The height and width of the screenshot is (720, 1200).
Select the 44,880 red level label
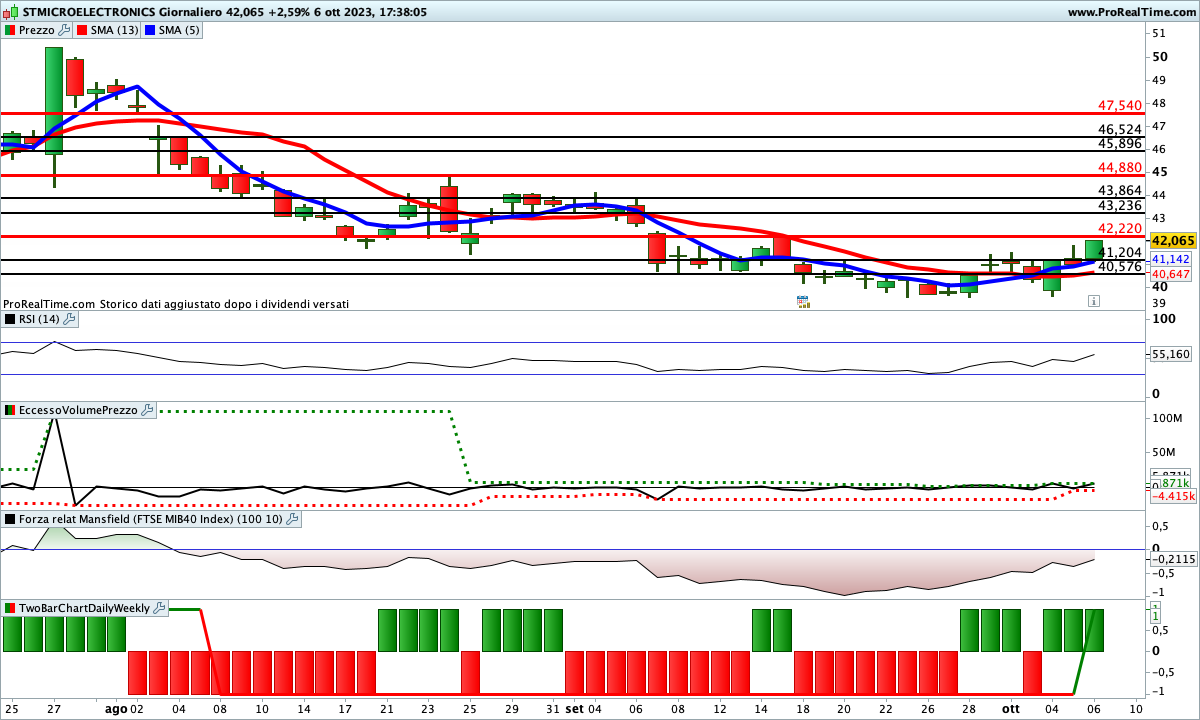(x=1119, y=167)
